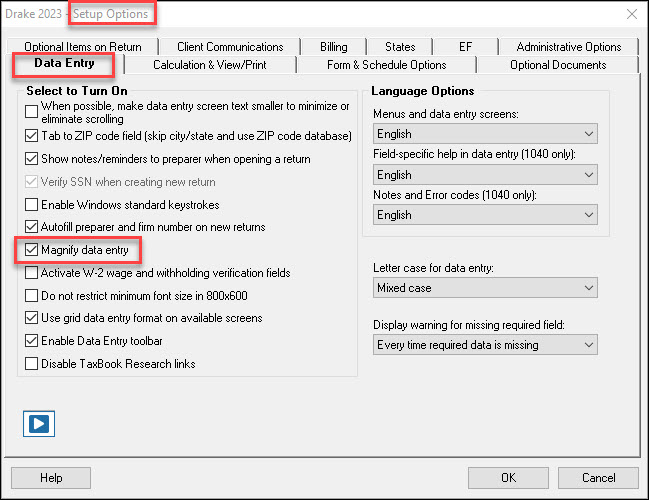Go to the Billing tab
Viewport: 649px width, 500px height.
[x=334, y=47]
